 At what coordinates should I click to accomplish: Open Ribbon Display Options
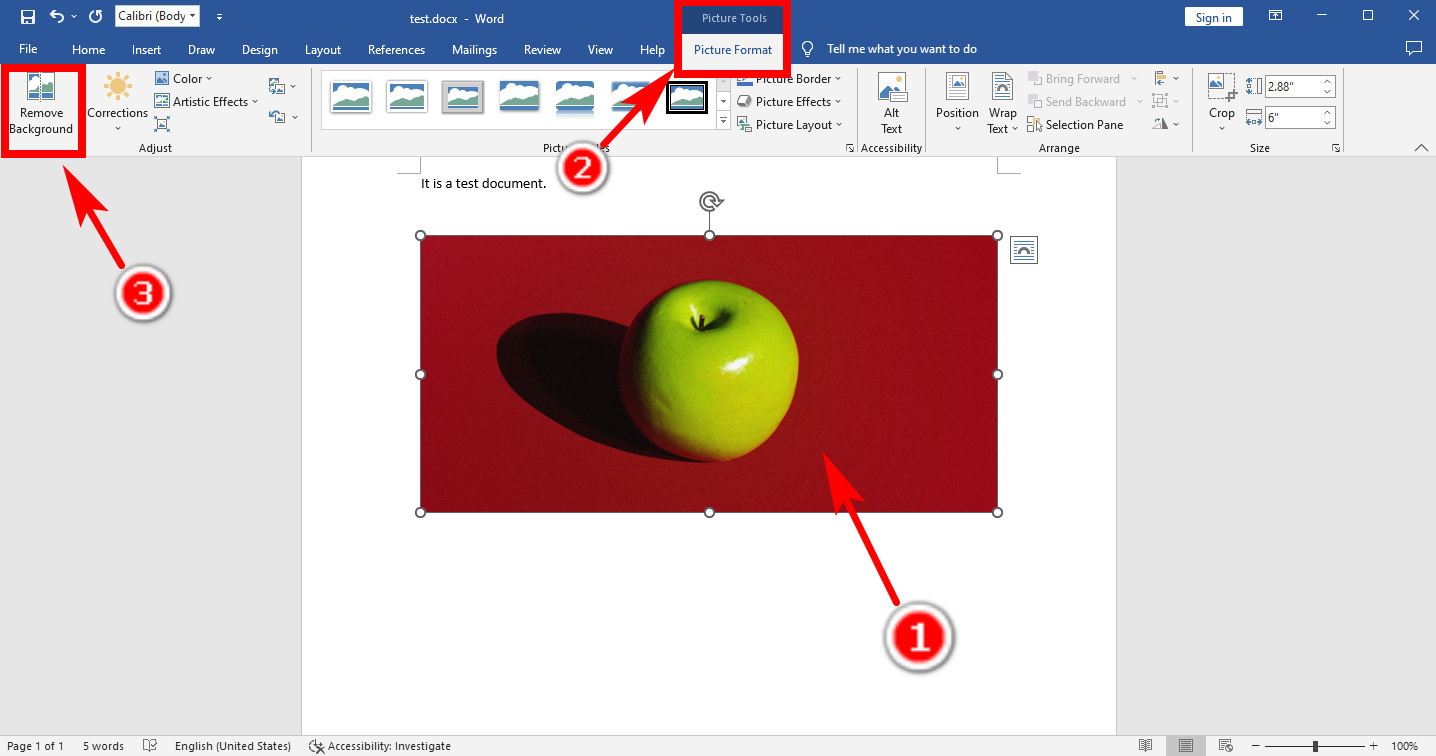pyautogui.click(x=1275, y=16)
